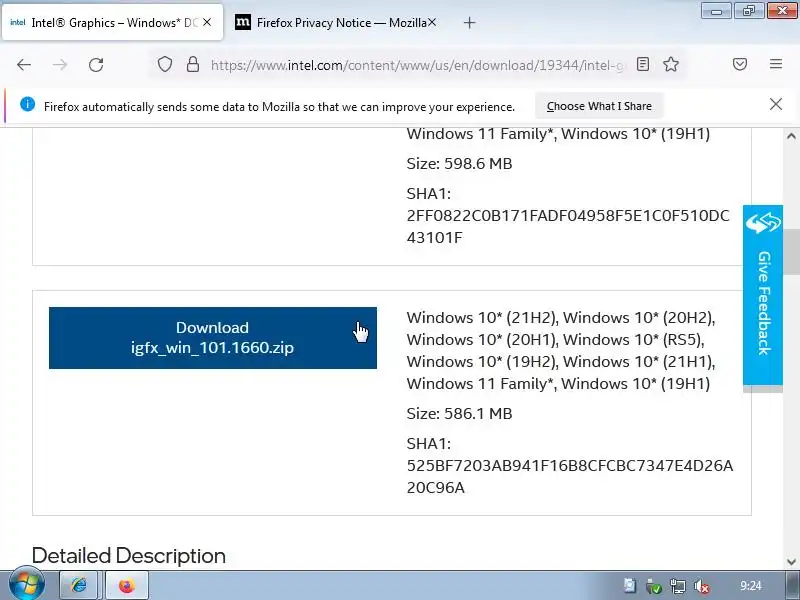The image size is (800, 600).
Task: Toggle reader view icon in address bar
Action: pos(643,64)
